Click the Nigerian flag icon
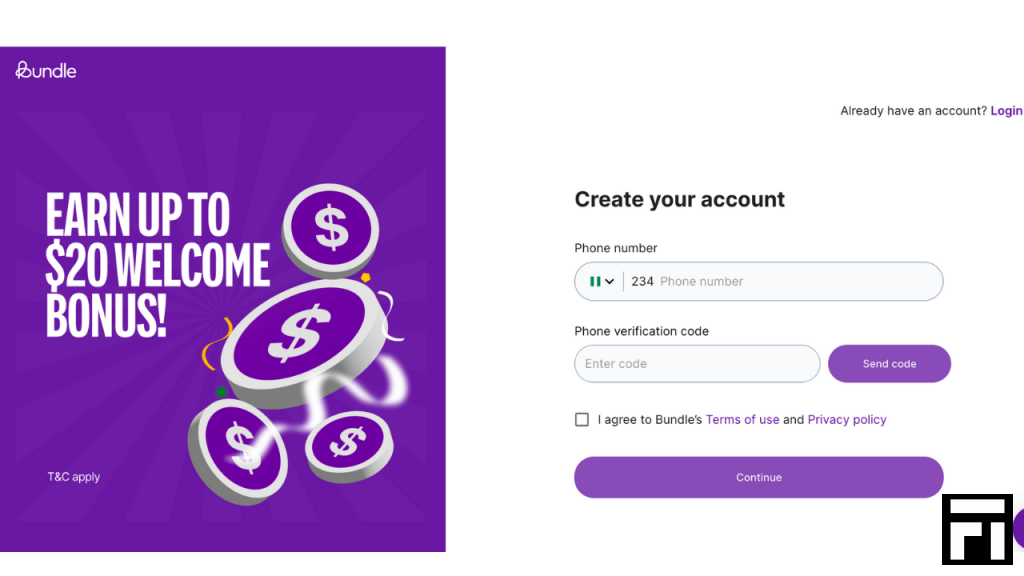 595,281
